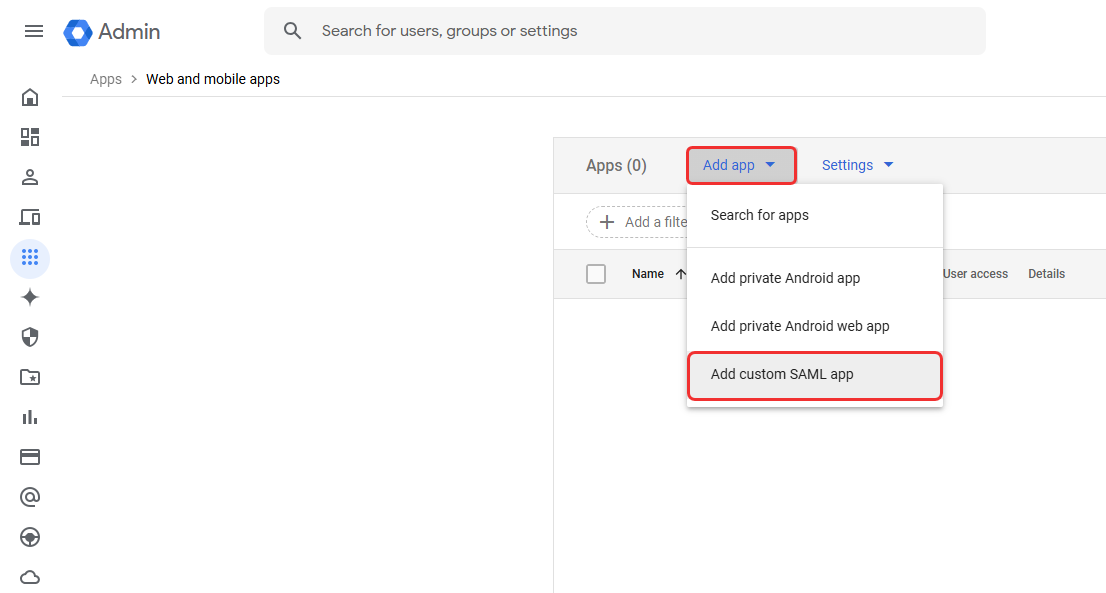
Task: Choose Search for apps menu item
Action: [759, 215]
